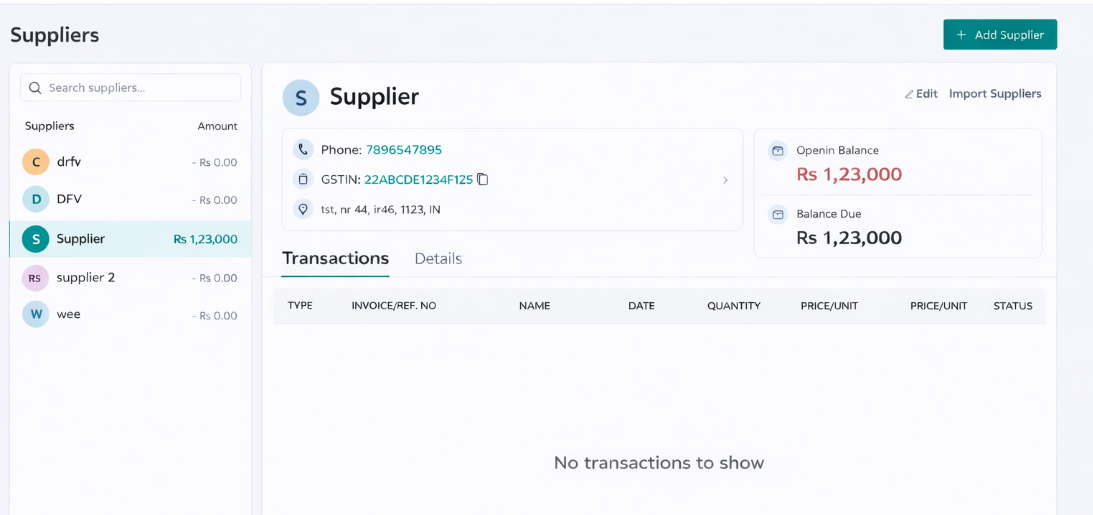This screenshot has height=515, width=1093.
Task: Focus the Search suppliers input field
Action: point(140,88)
